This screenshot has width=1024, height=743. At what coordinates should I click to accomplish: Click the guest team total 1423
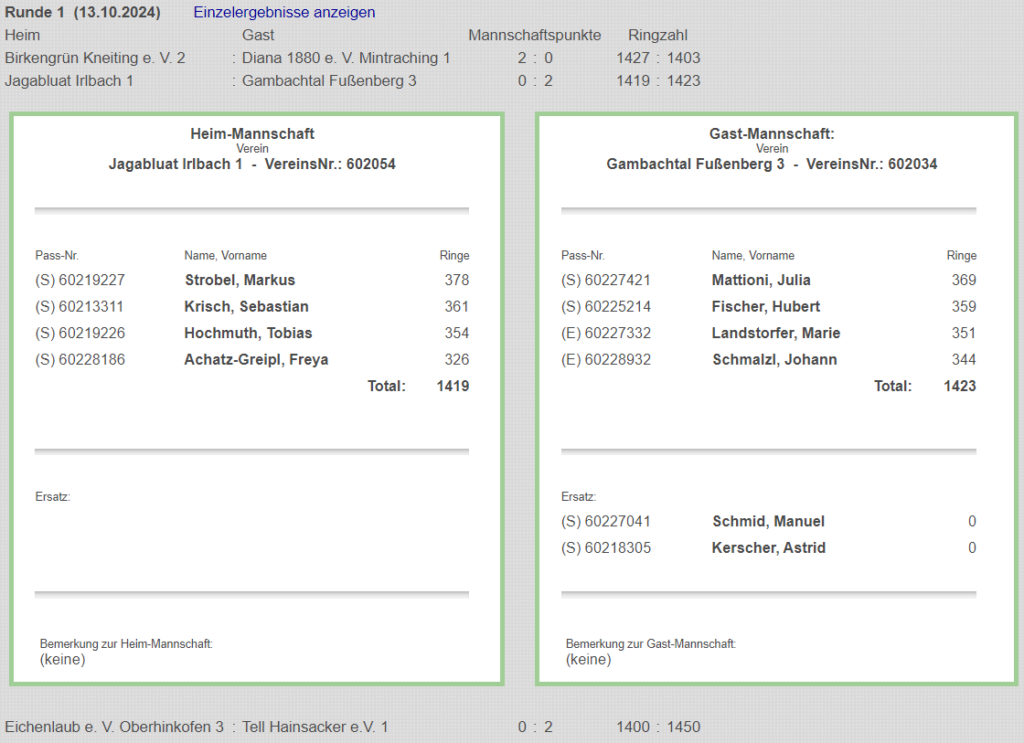[959, 386]
